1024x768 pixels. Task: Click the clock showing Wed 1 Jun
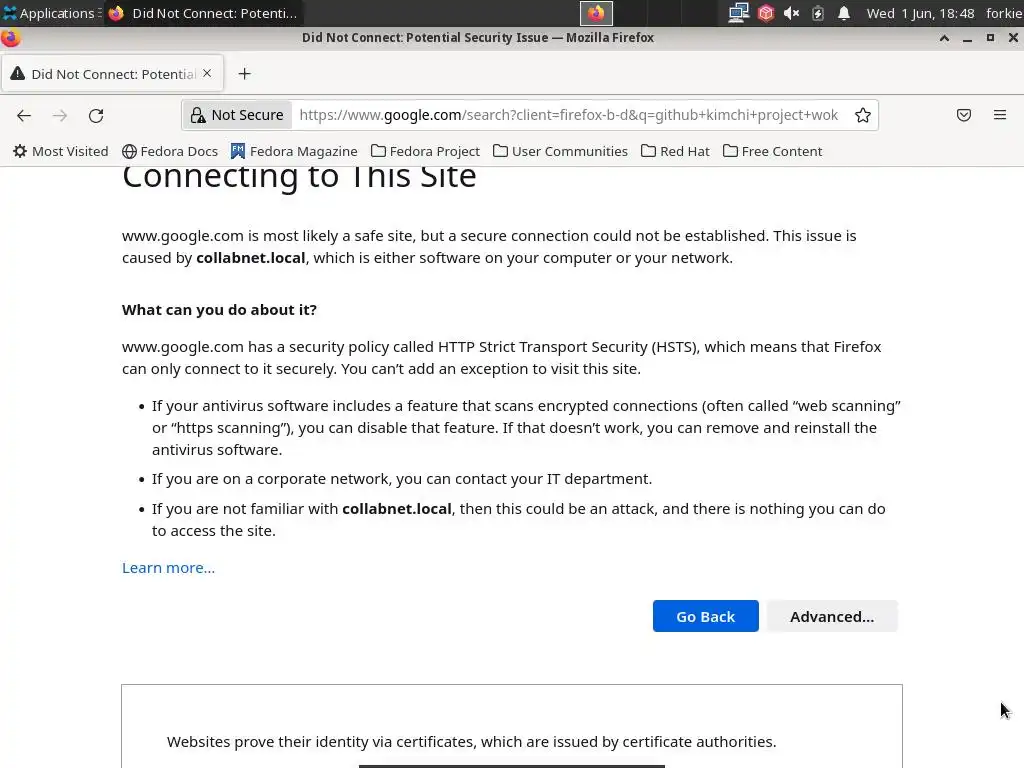pyautogui.click(x=920, y=13)
